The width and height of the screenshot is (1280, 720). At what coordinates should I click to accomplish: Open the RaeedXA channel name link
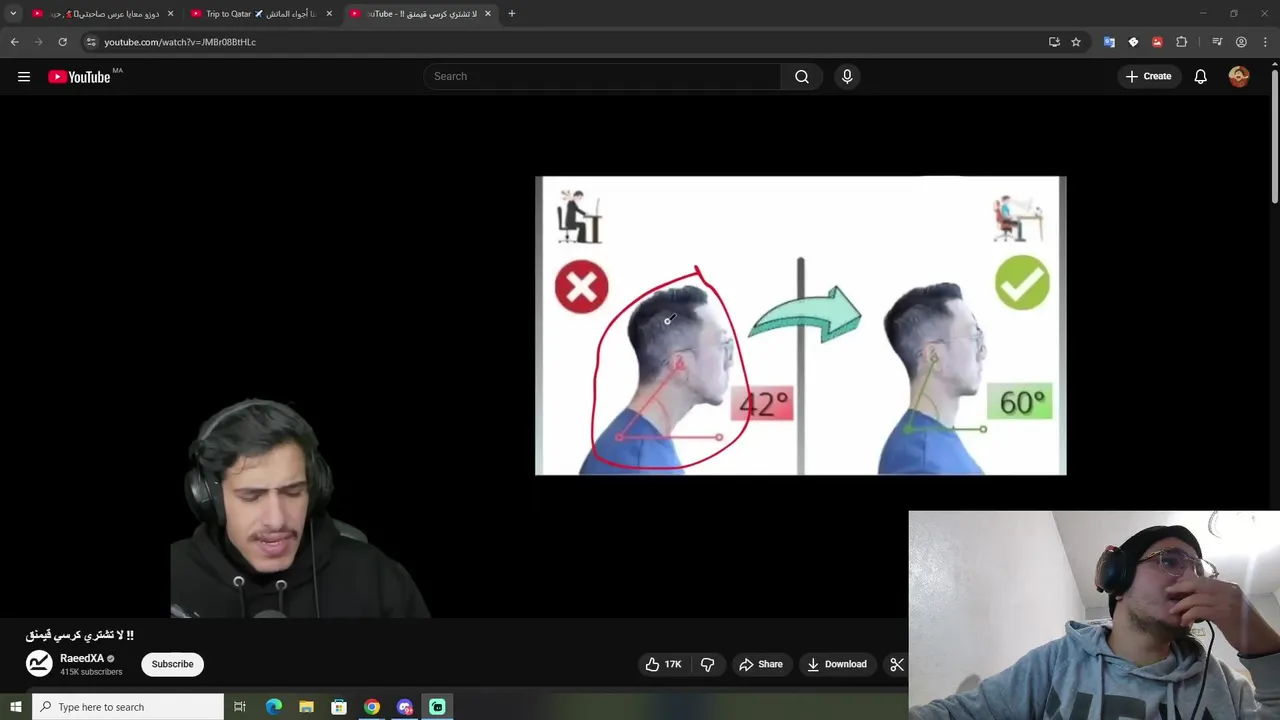click(x=82, y=659)
